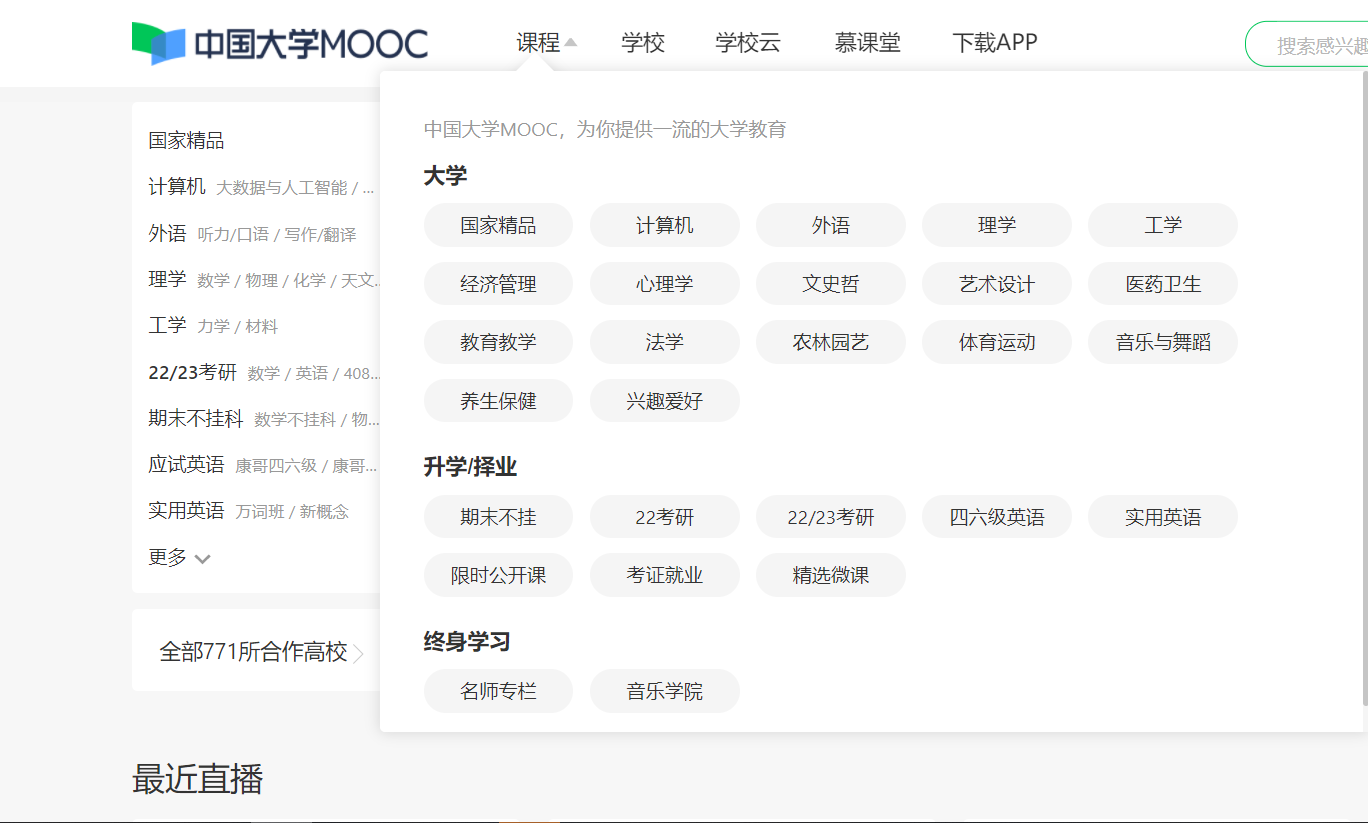Open the 万词班 sidebar sublink
Screen dimensions: 1368x823
[260, 511]
